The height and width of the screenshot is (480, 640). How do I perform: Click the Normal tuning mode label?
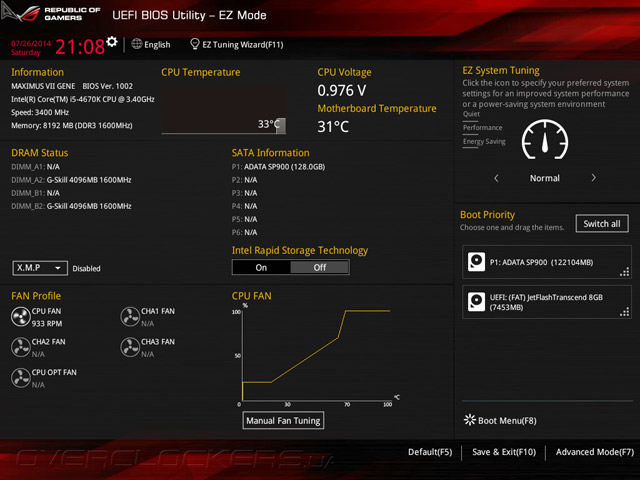[x=544, y=178]
